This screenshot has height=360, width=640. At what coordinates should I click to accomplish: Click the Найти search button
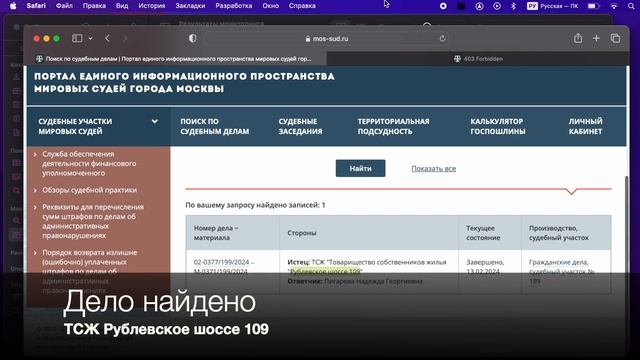coord(360,168)
